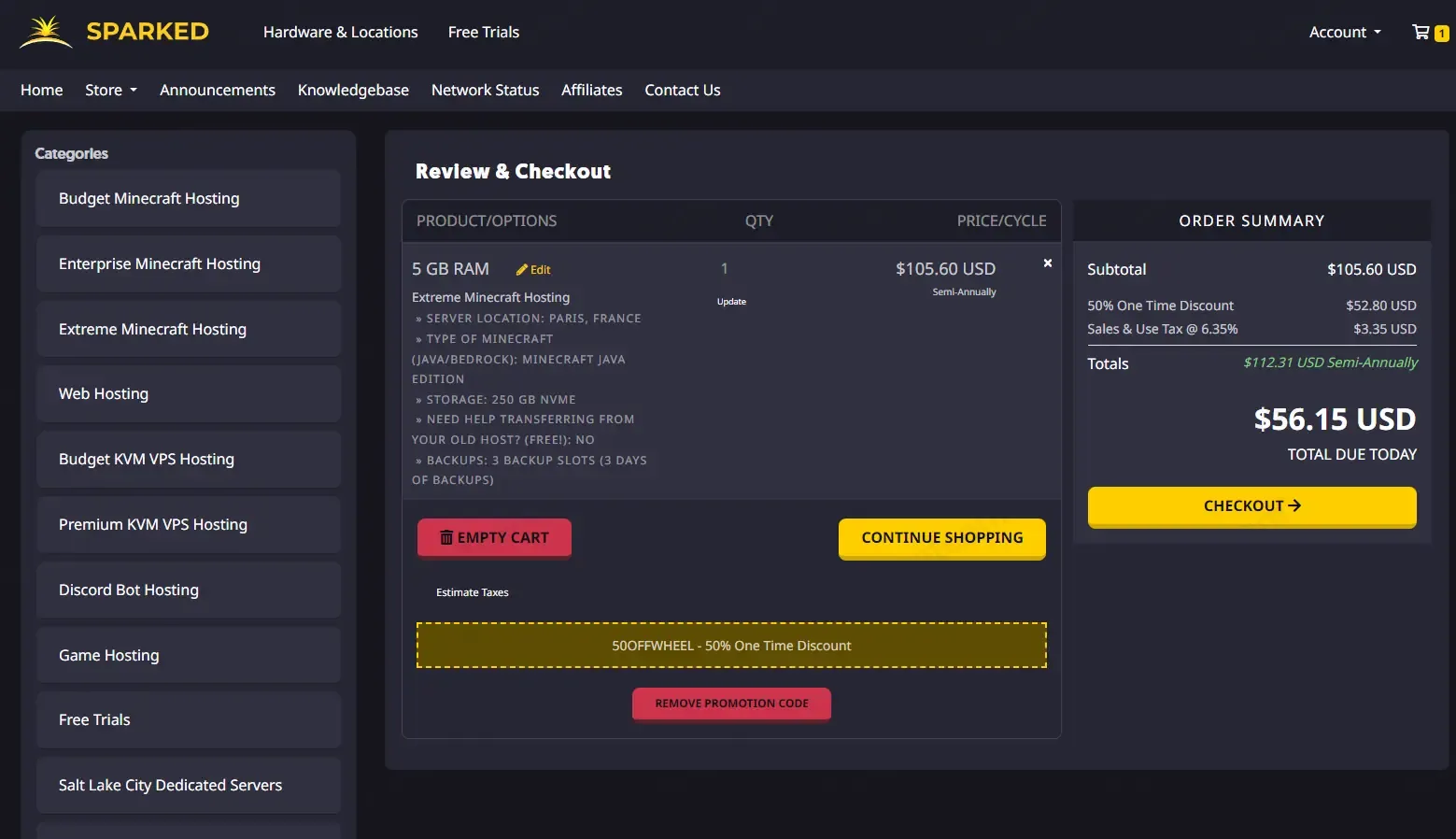Click the Semi-Annually billing cycle label

pos(964,292)
